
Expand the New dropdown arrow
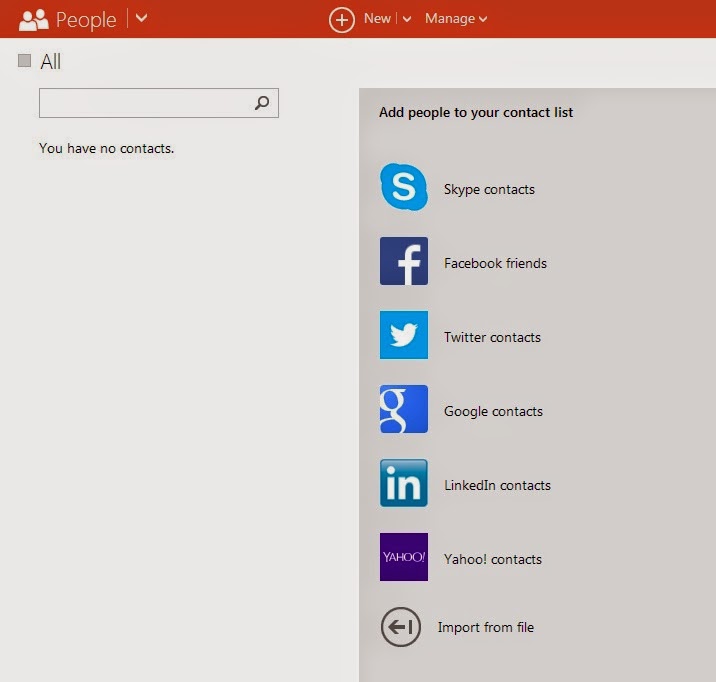(x=407, y=19)
